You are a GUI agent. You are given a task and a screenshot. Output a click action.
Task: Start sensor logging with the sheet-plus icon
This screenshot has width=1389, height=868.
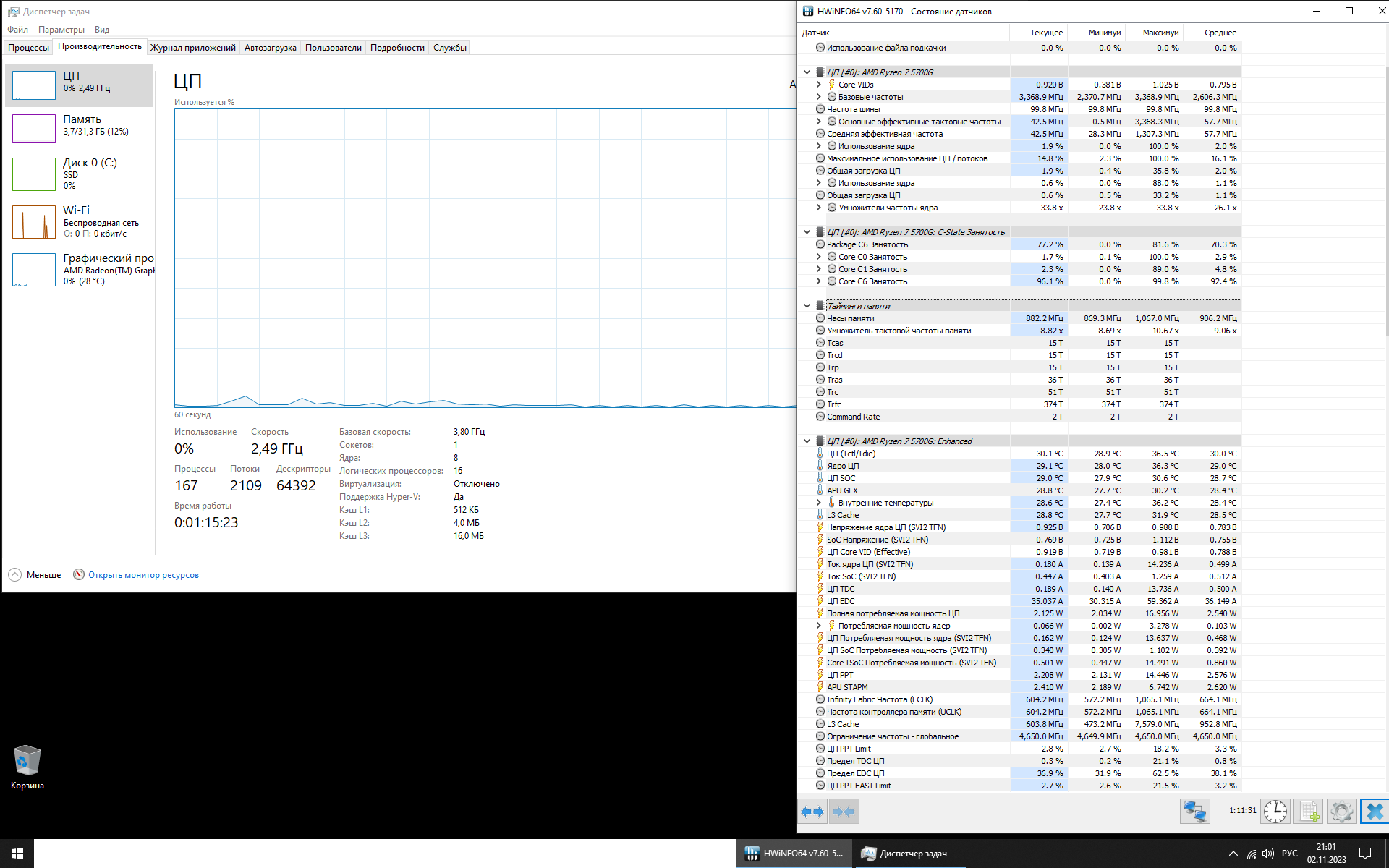click(1308, 812)
